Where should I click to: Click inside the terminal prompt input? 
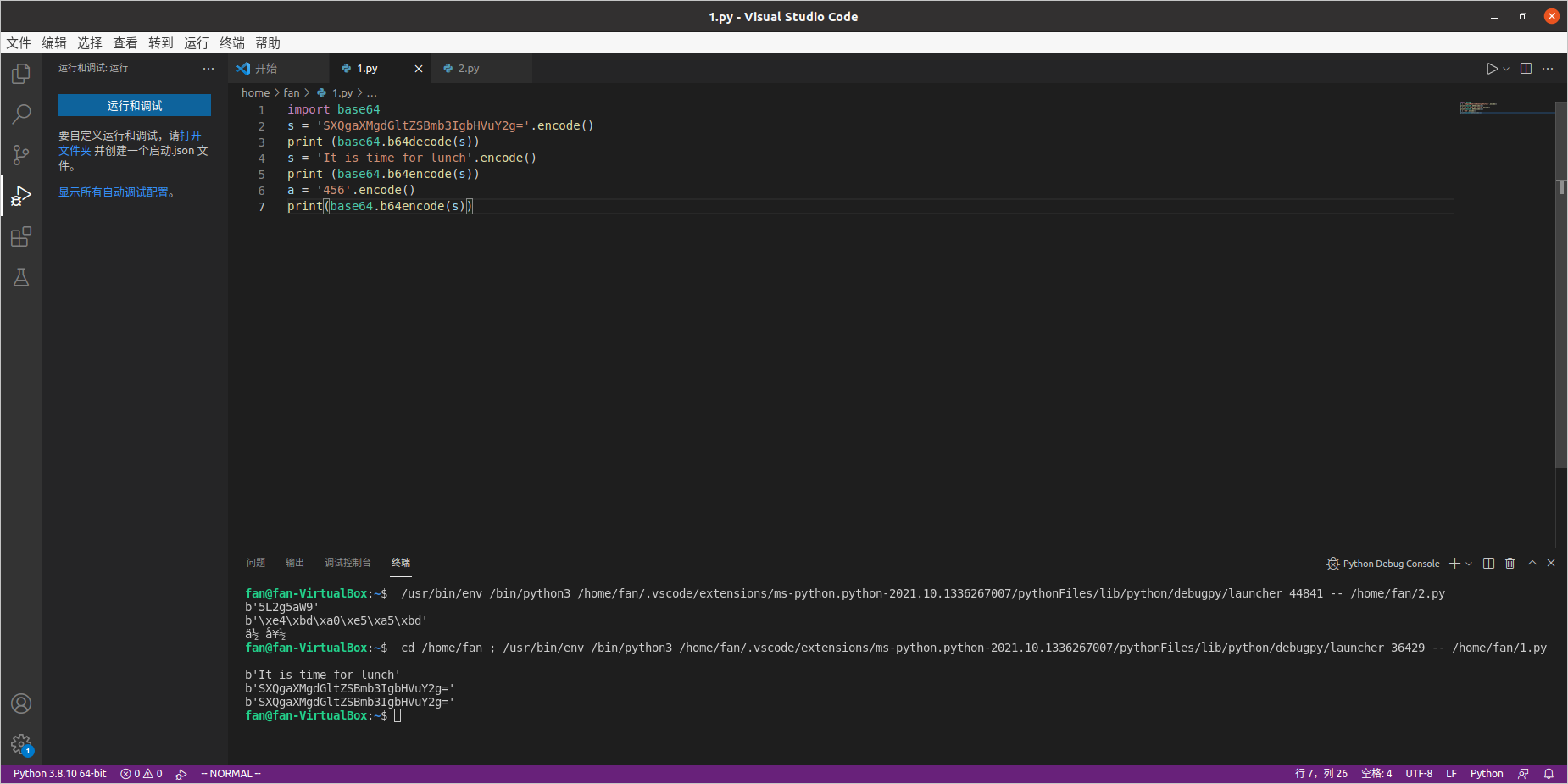click(398, 716)
